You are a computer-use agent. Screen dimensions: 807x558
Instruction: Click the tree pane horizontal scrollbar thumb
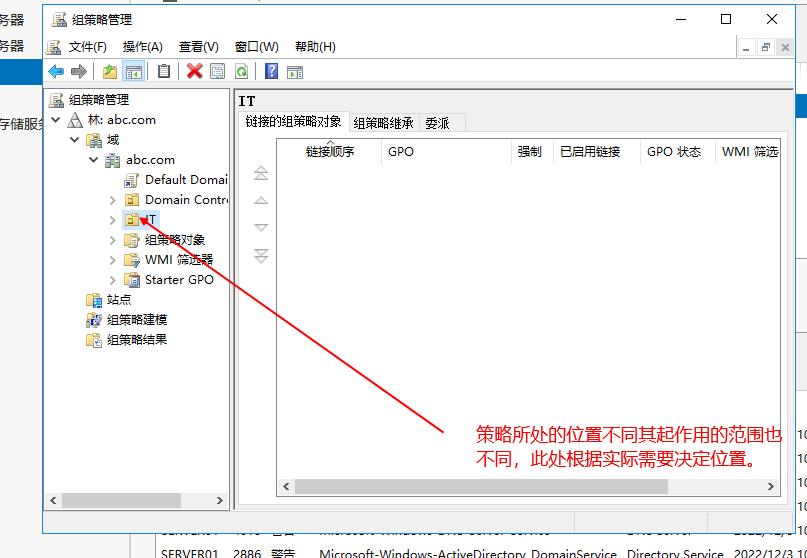[121, 500]
